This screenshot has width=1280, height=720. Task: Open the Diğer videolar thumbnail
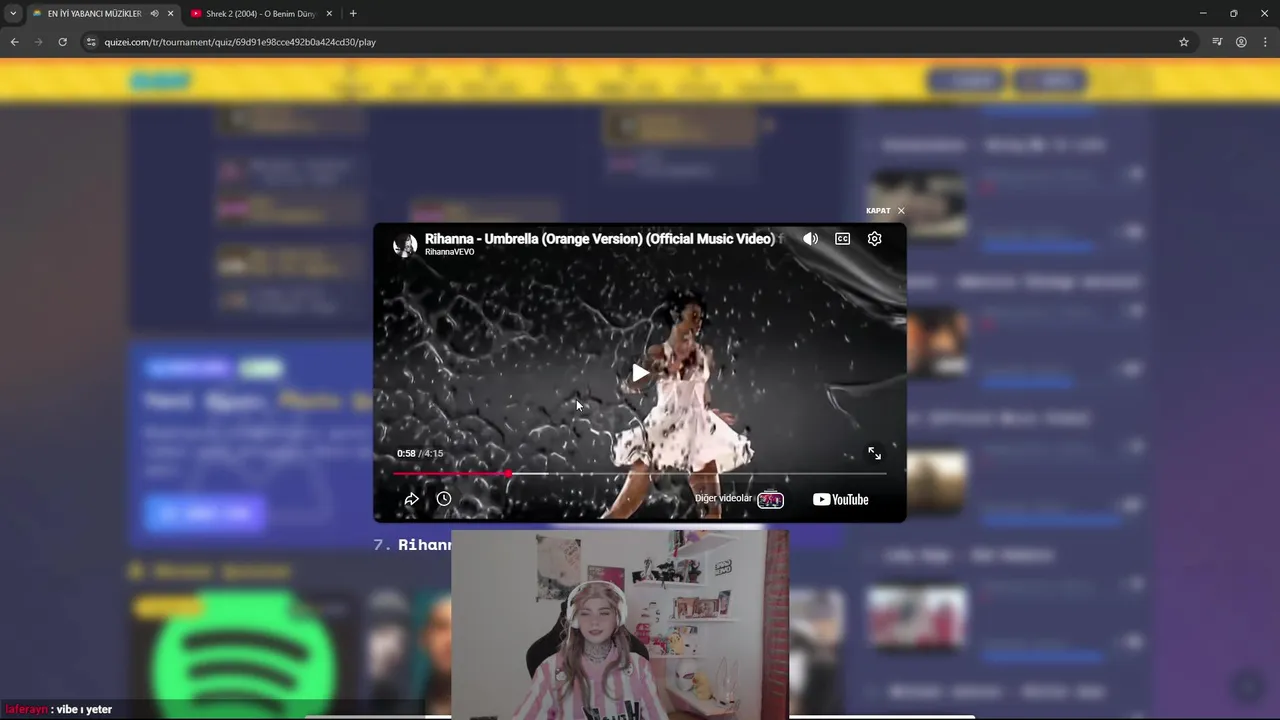point(770,499)
